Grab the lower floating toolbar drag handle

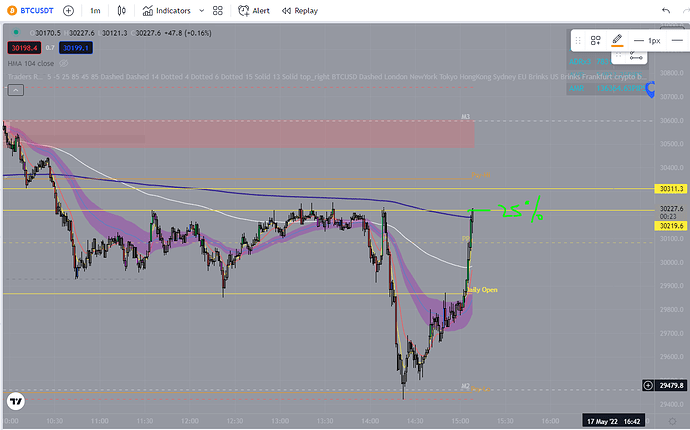pos(618,55)
